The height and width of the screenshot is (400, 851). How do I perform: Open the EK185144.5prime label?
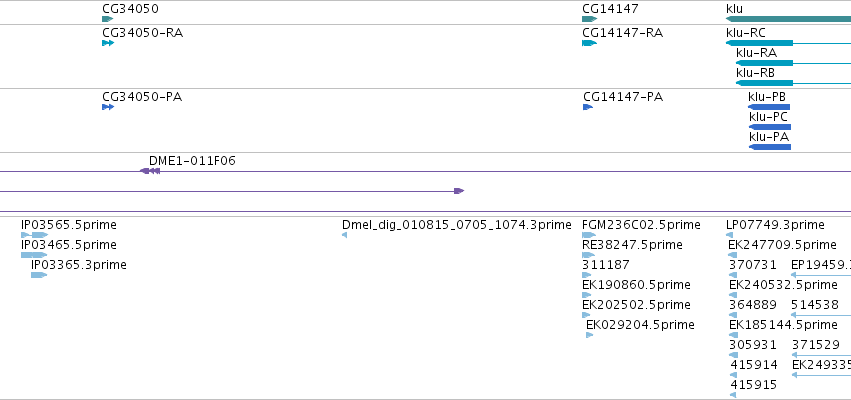point(783,325)
